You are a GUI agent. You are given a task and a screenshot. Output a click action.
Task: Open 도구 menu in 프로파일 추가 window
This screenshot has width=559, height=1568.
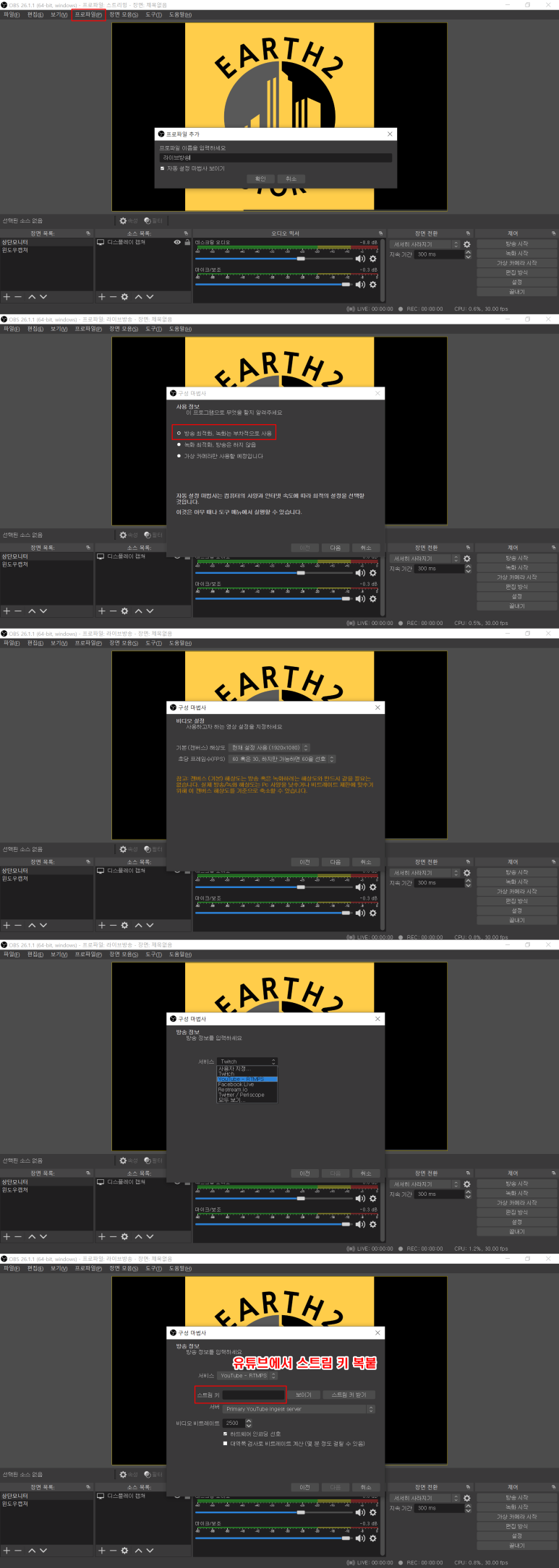153,14
